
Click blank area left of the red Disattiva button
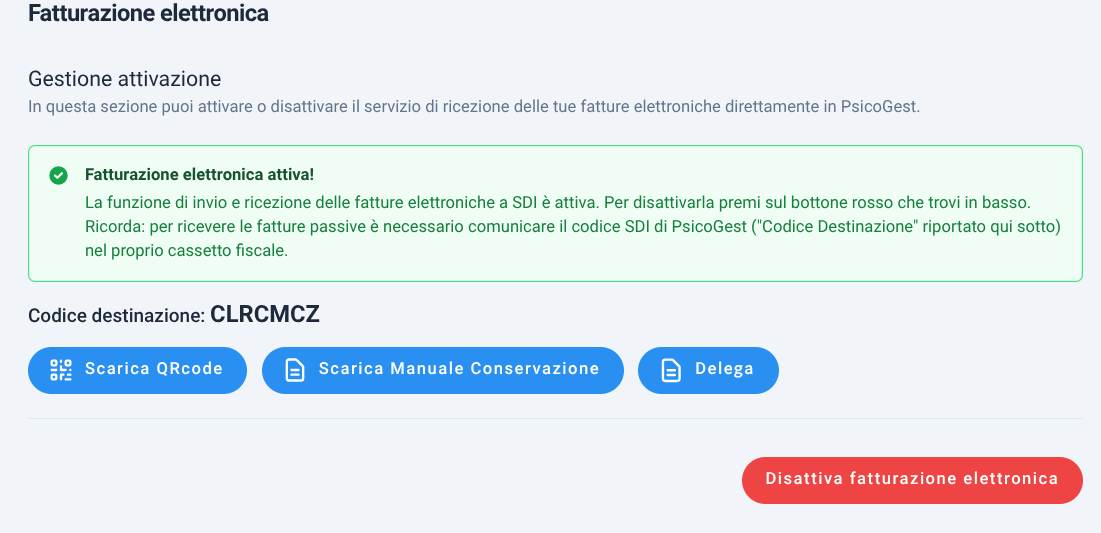point(379,480)
